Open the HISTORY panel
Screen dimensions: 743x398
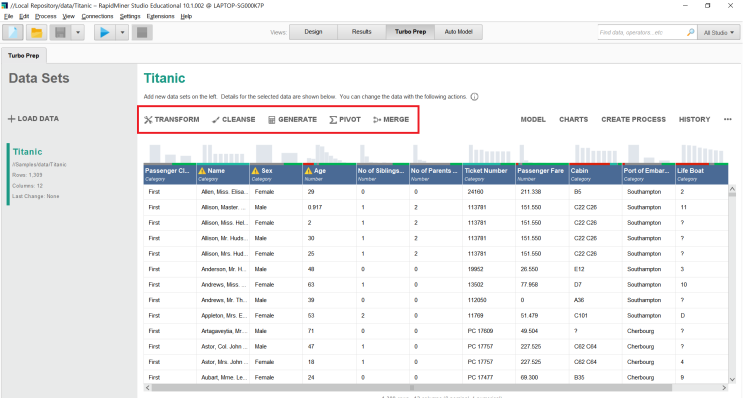[x=694, y=119]
